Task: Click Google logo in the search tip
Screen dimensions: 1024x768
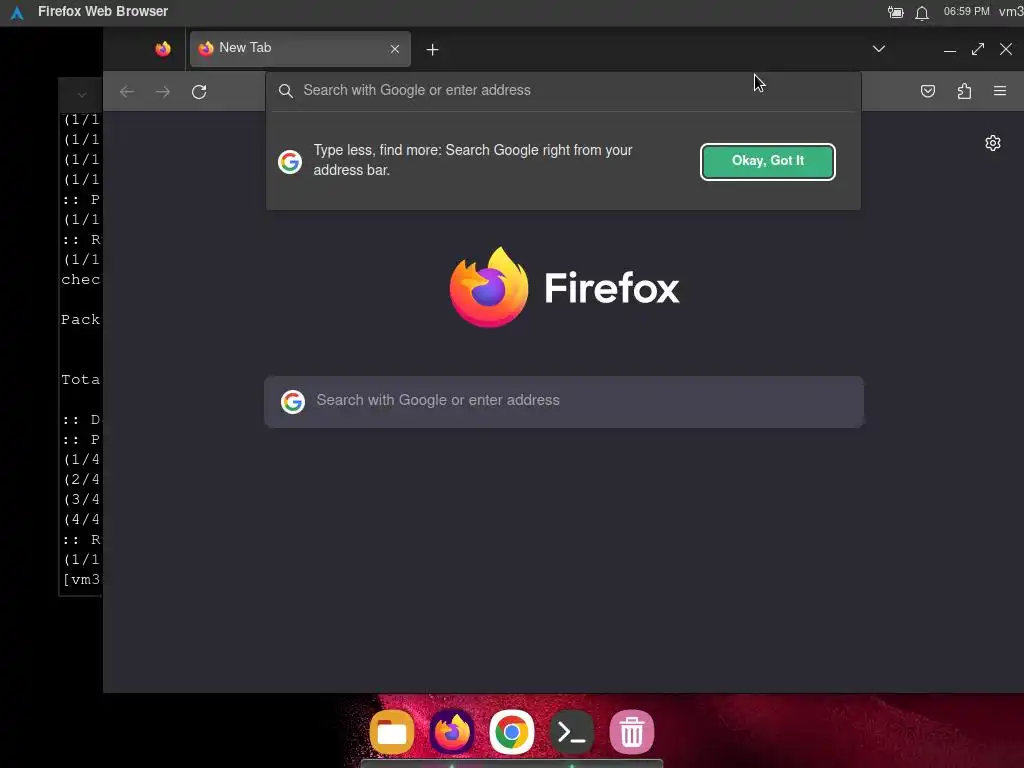Action: point(289,161)
